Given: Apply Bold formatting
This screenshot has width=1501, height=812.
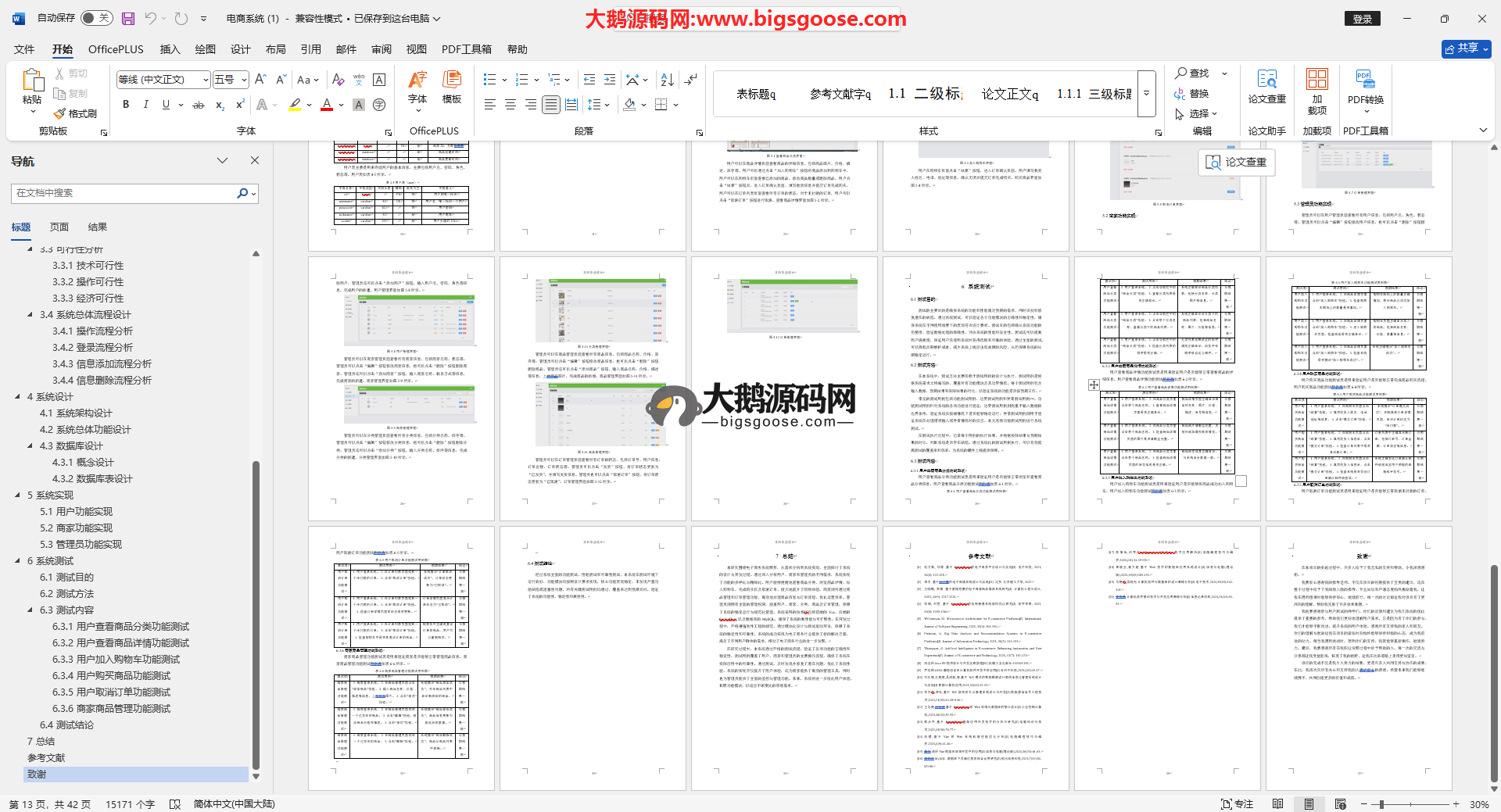Looking at the screenshot, I should [126, 105].
